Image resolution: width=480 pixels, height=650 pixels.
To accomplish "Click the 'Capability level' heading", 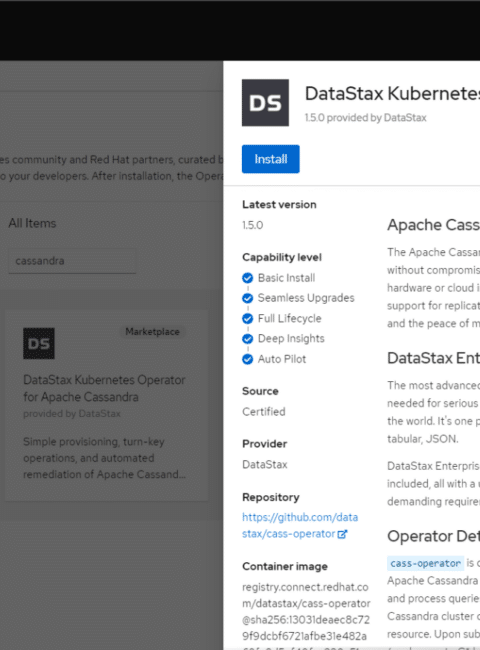I will click(x=282, y=257).
